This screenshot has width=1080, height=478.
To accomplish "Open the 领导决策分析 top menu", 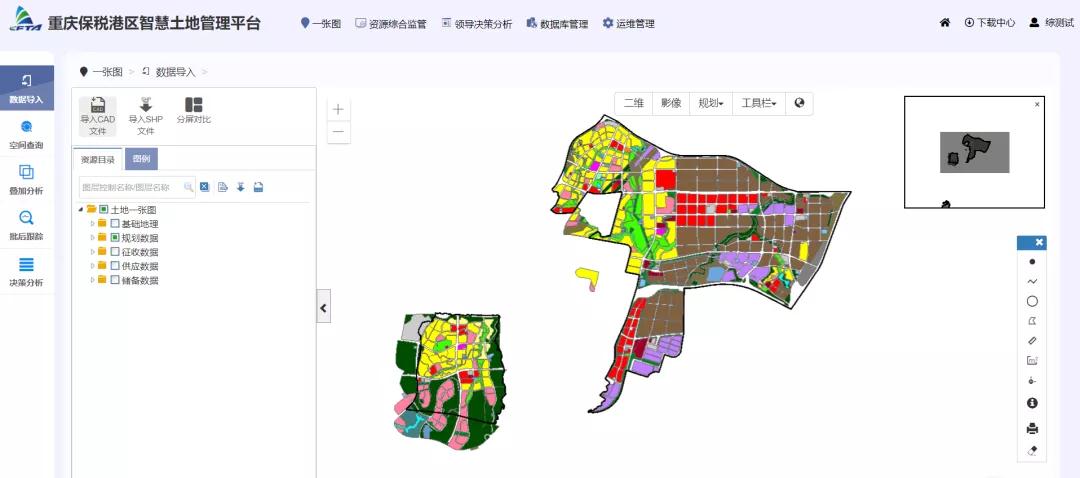I will pyautogui.click(x=477, y=23).
